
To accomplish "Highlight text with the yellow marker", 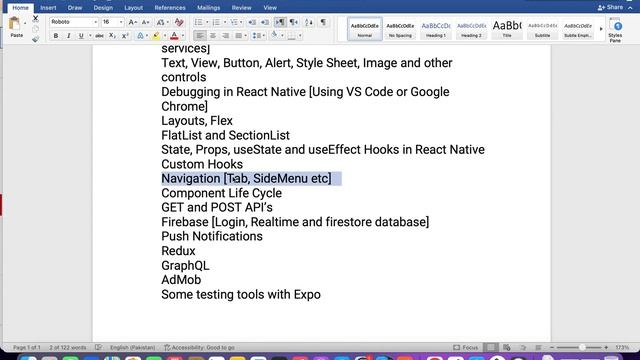I will click(156, 36).
